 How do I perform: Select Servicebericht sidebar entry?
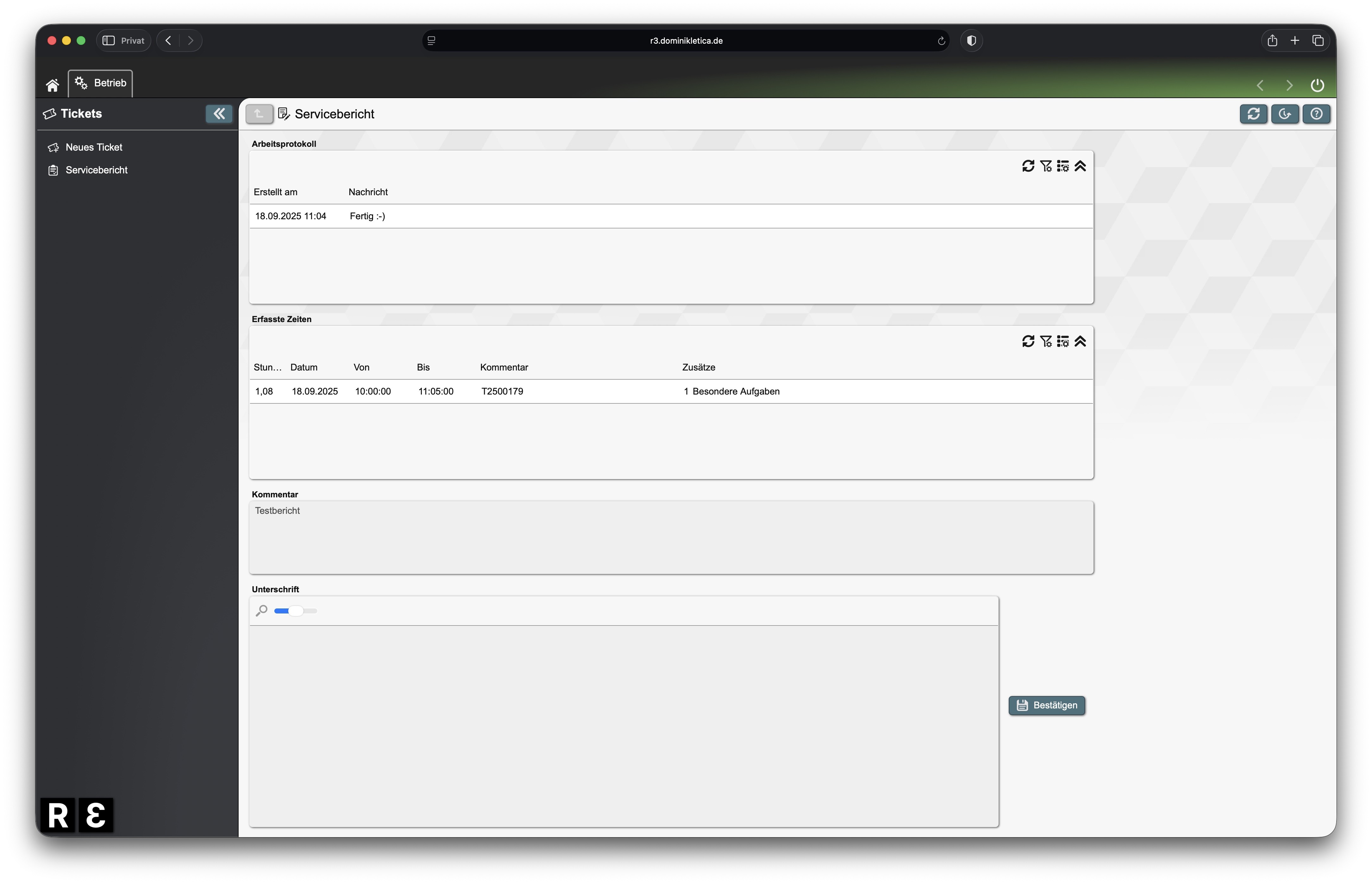(96, 171)
